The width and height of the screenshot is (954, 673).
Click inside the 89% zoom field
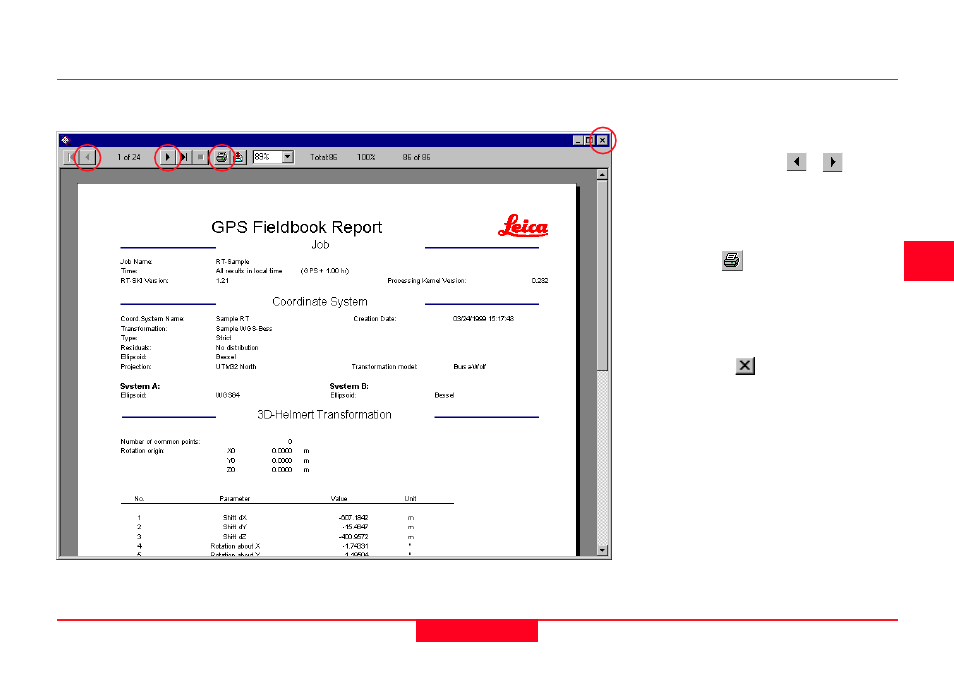pos(267,157)
